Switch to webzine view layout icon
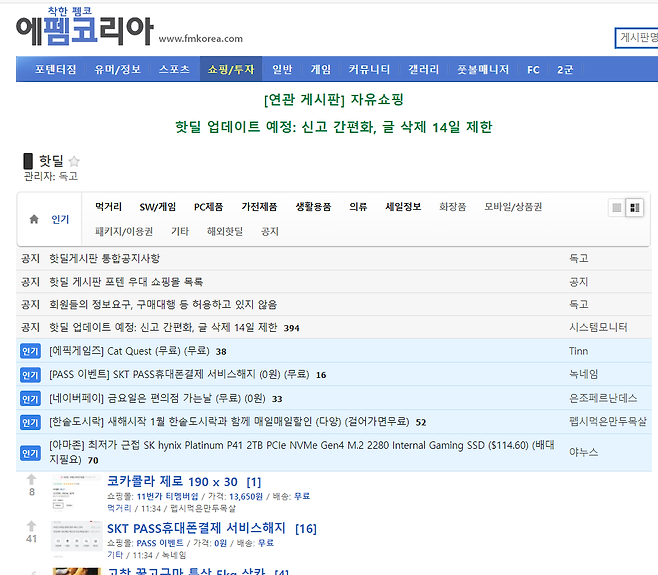This screenshot has height=575, width=658. point(635,208)
